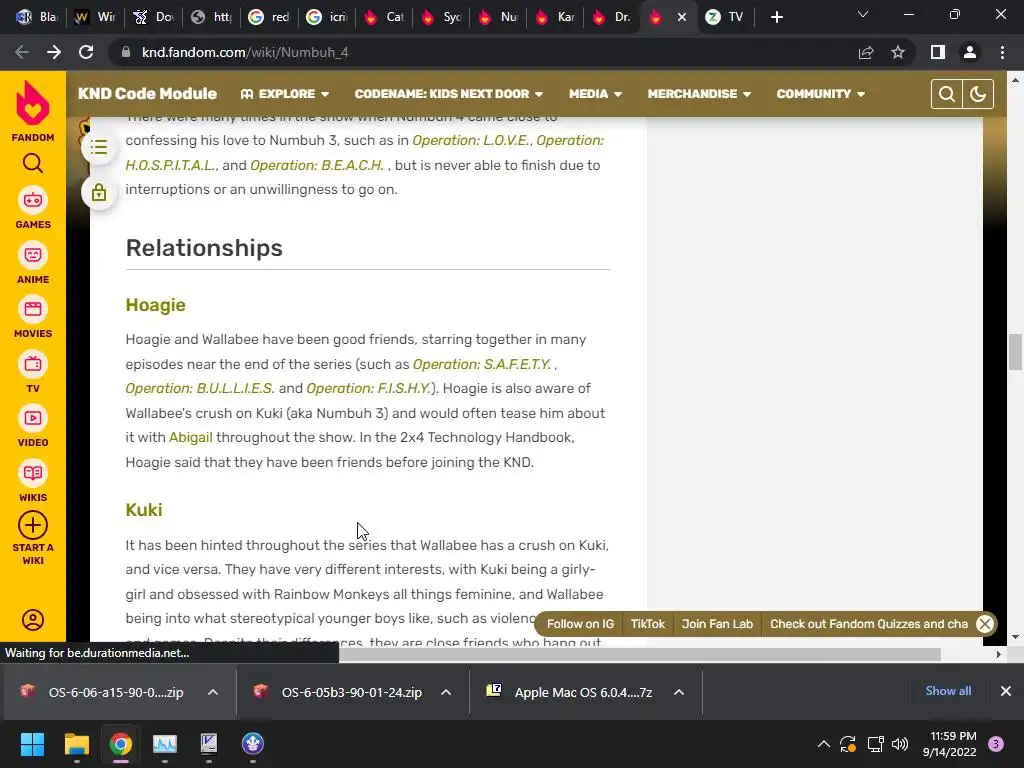Open table of contents list icon

click(99, 147)
